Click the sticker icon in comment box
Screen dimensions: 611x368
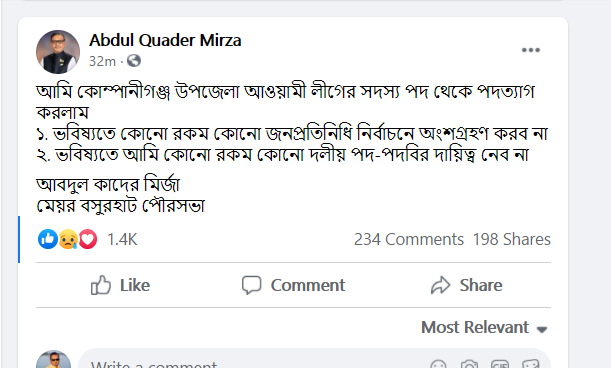(531, 365)
